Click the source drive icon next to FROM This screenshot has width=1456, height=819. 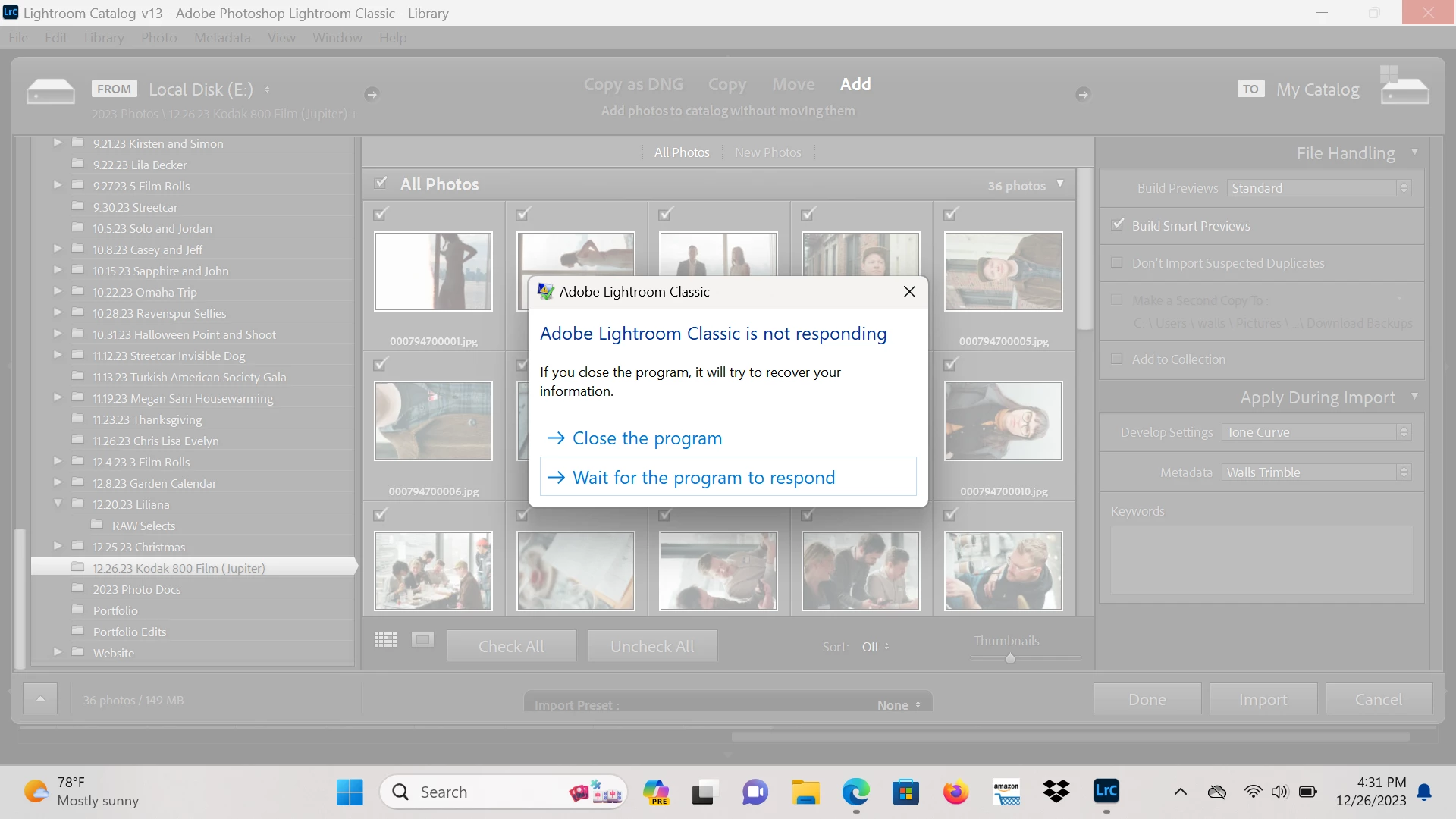(50, 92)
